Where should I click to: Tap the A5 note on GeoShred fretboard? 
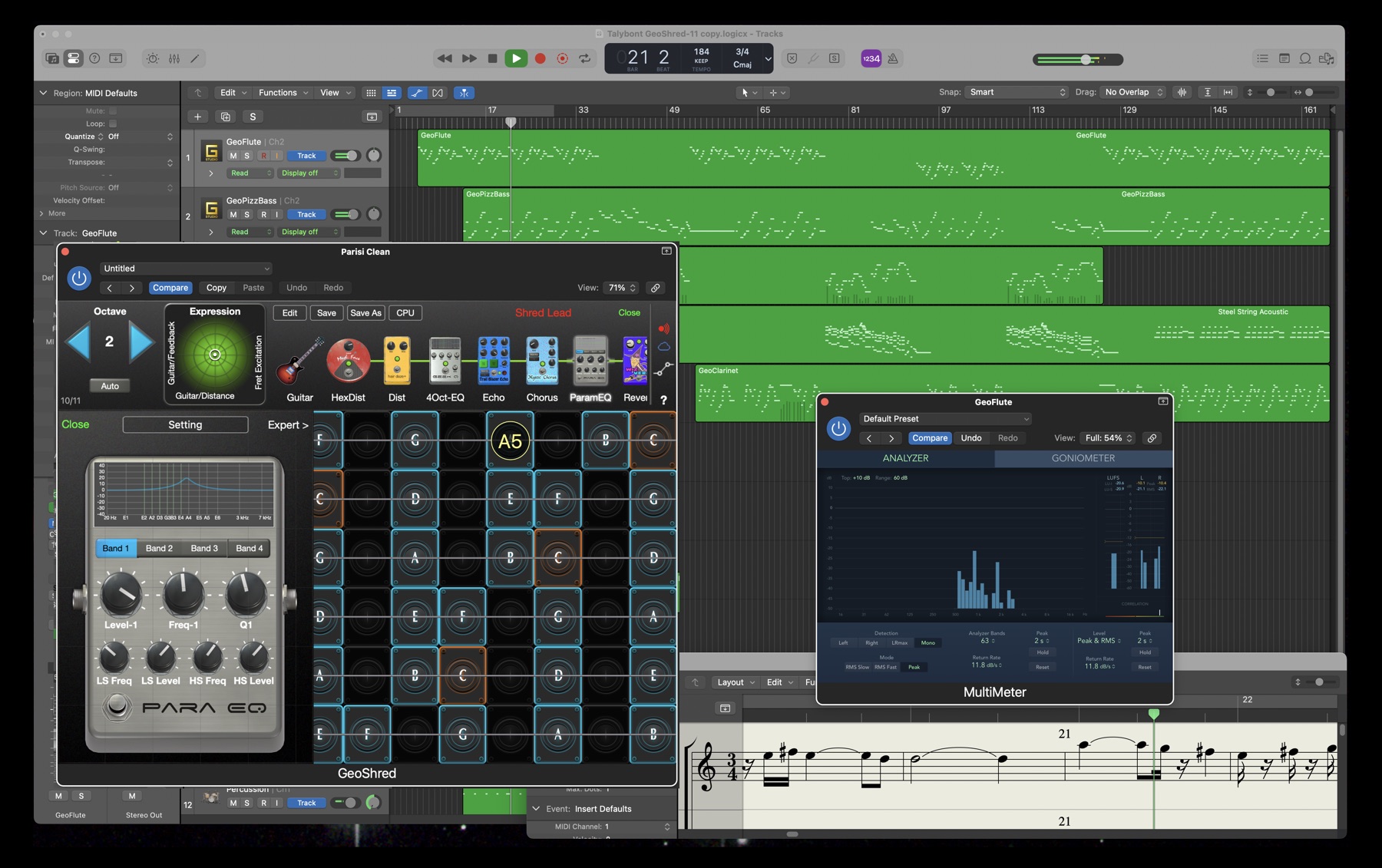(511, 441)
